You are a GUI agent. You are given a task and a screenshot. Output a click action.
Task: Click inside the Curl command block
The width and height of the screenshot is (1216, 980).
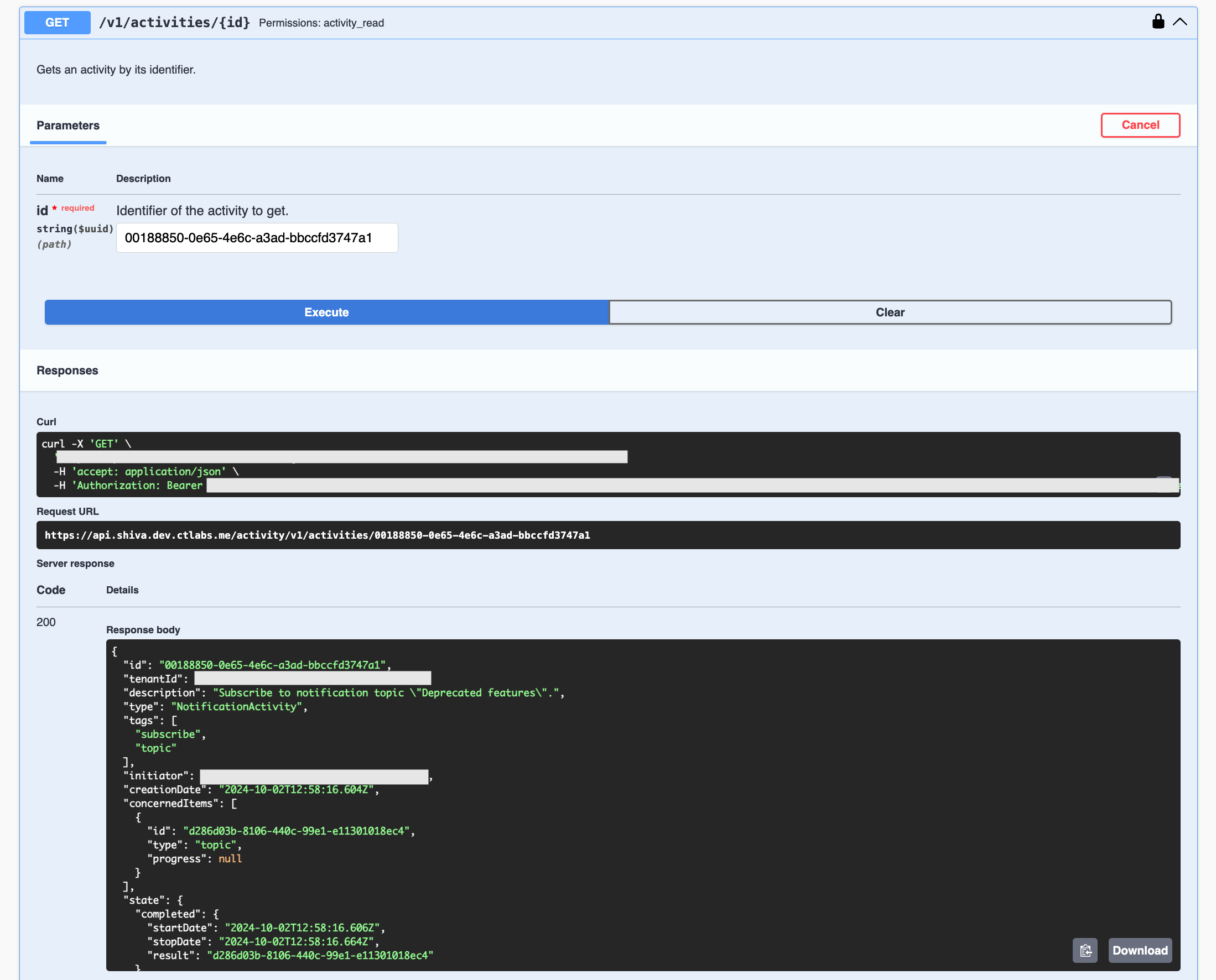pos(607,464)
